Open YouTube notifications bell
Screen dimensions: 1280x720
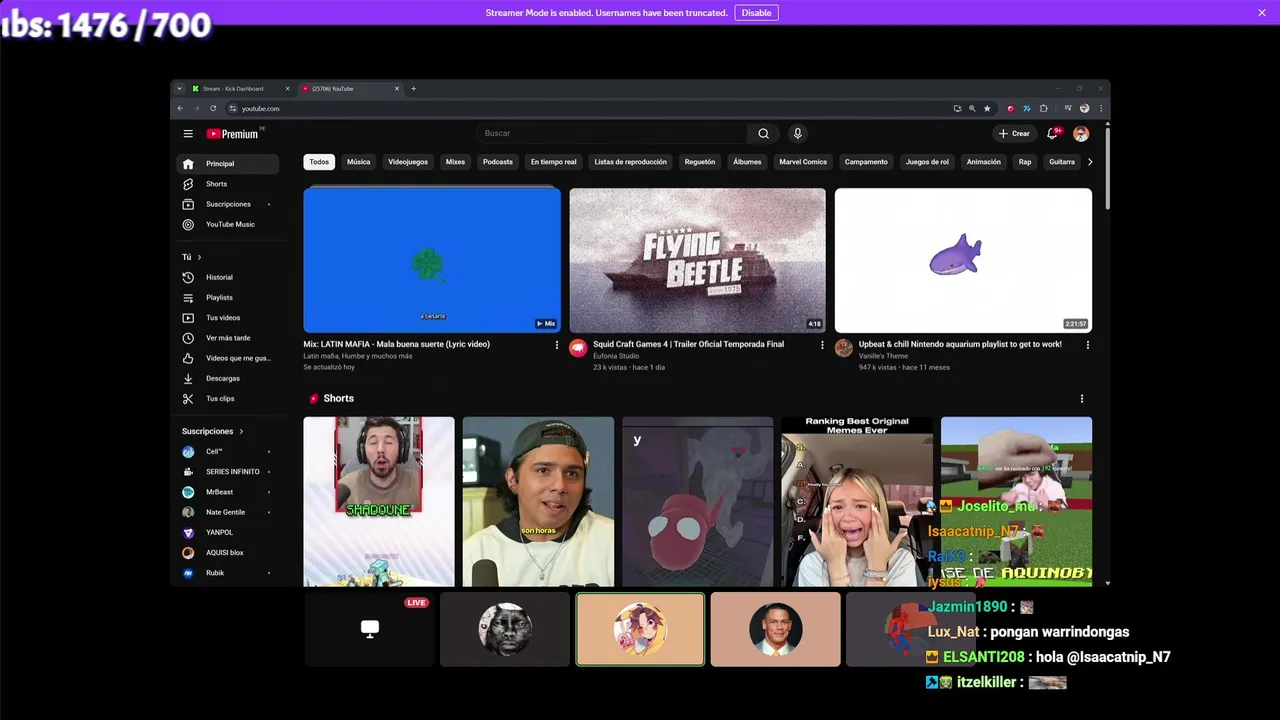[1052, 133]
